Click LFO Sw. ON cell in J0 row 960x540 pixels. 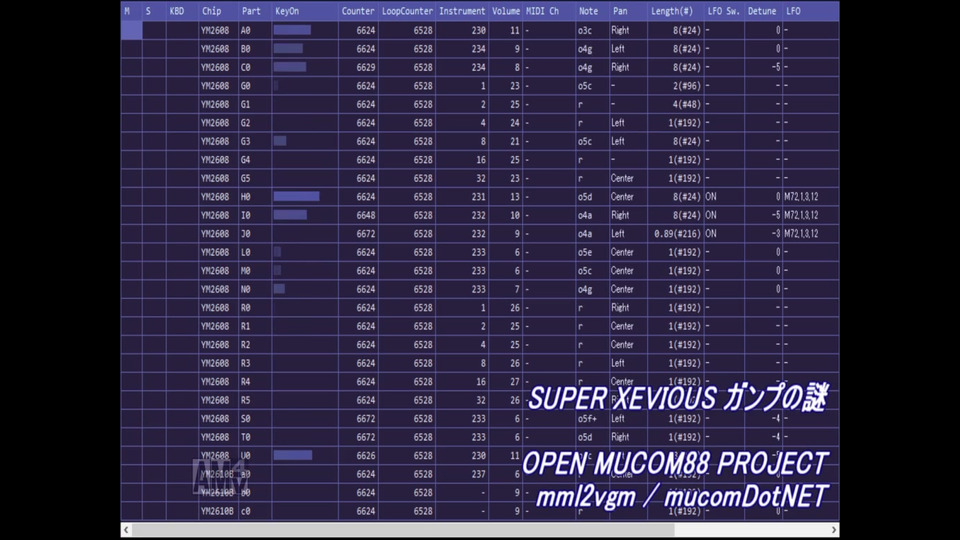pos(724,233)
